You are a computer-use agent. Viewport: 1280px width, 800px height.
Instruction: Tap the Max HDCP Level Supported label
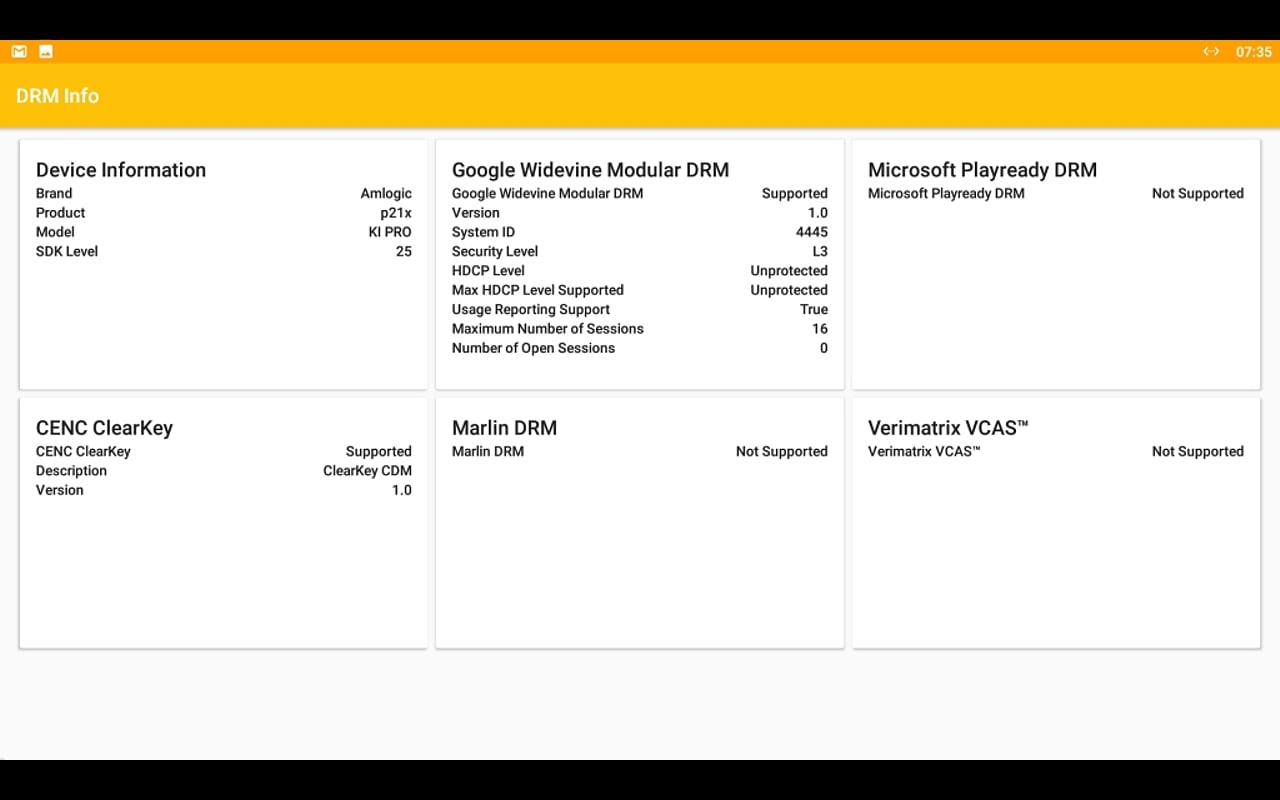538,290
